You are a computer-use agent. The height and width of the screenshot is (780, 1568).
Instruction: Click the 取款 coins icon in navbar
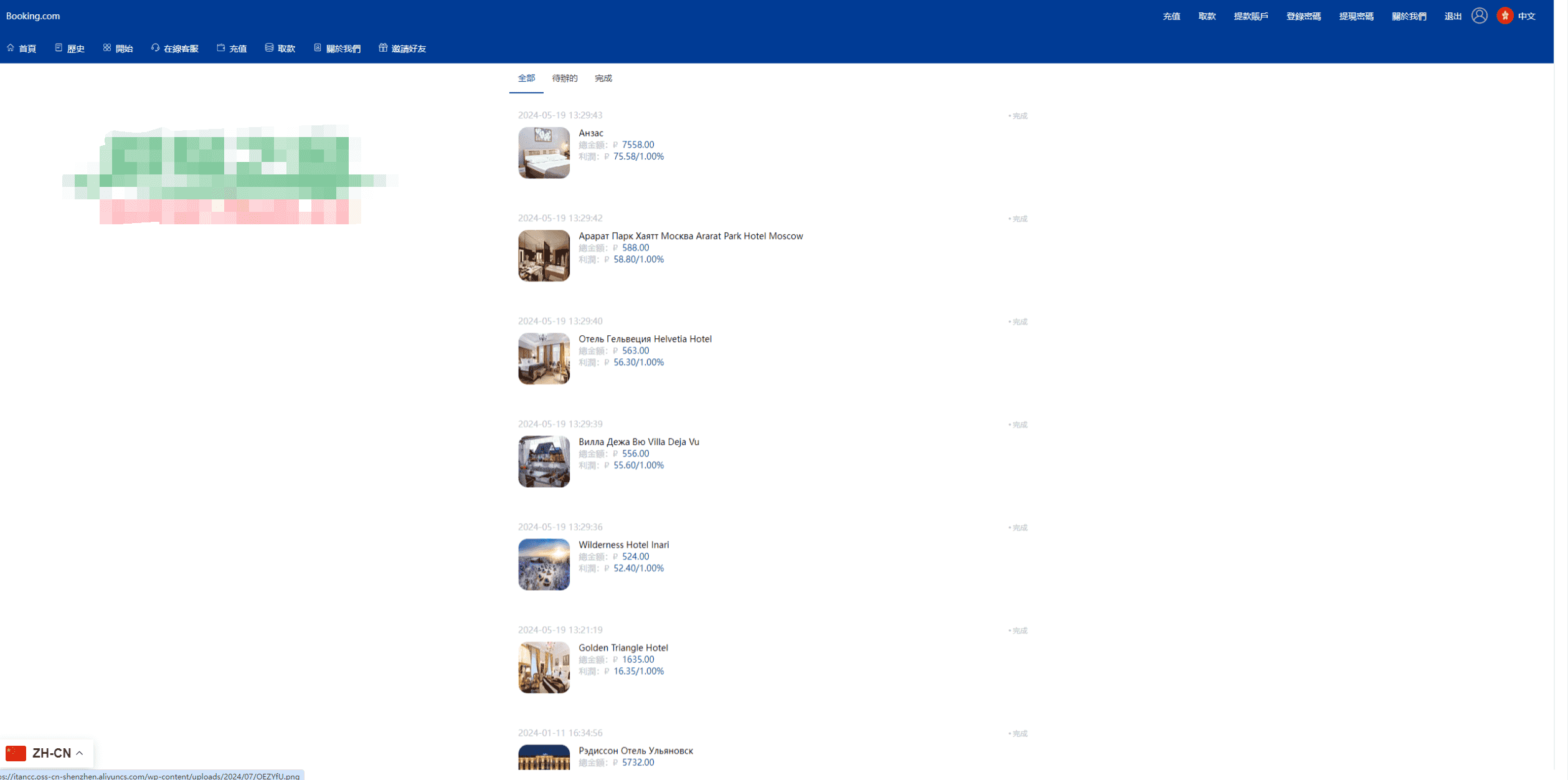269,48
